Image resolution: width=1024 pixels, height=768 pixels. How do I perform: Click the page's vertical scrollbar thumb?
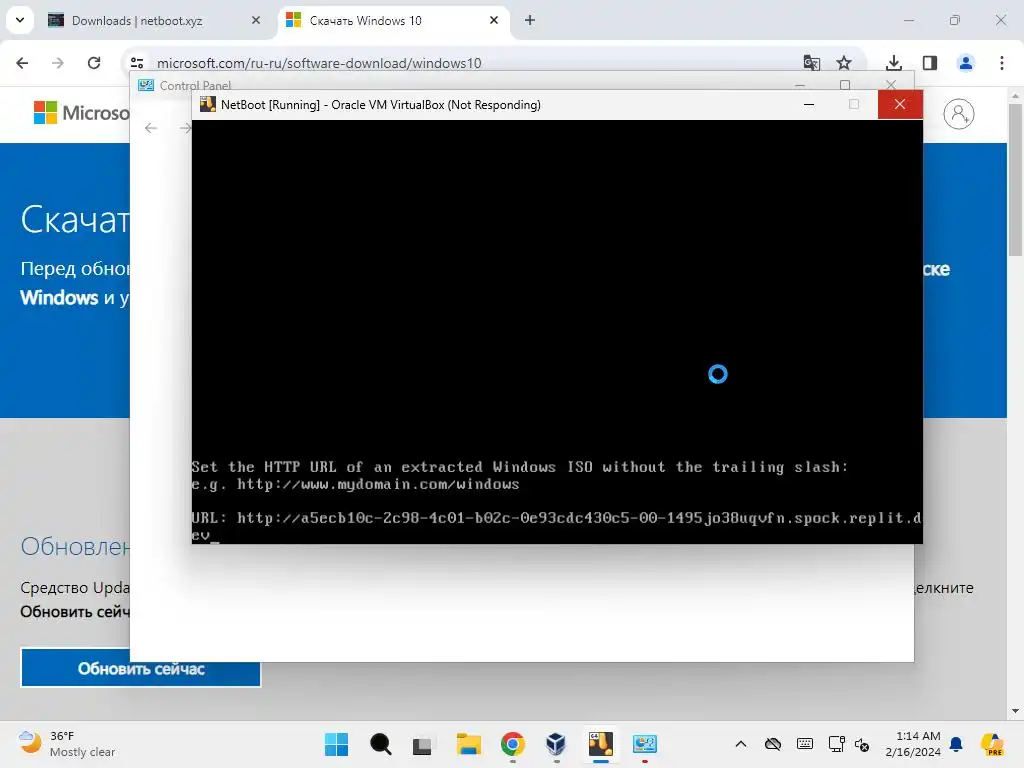click(1014, 180)
